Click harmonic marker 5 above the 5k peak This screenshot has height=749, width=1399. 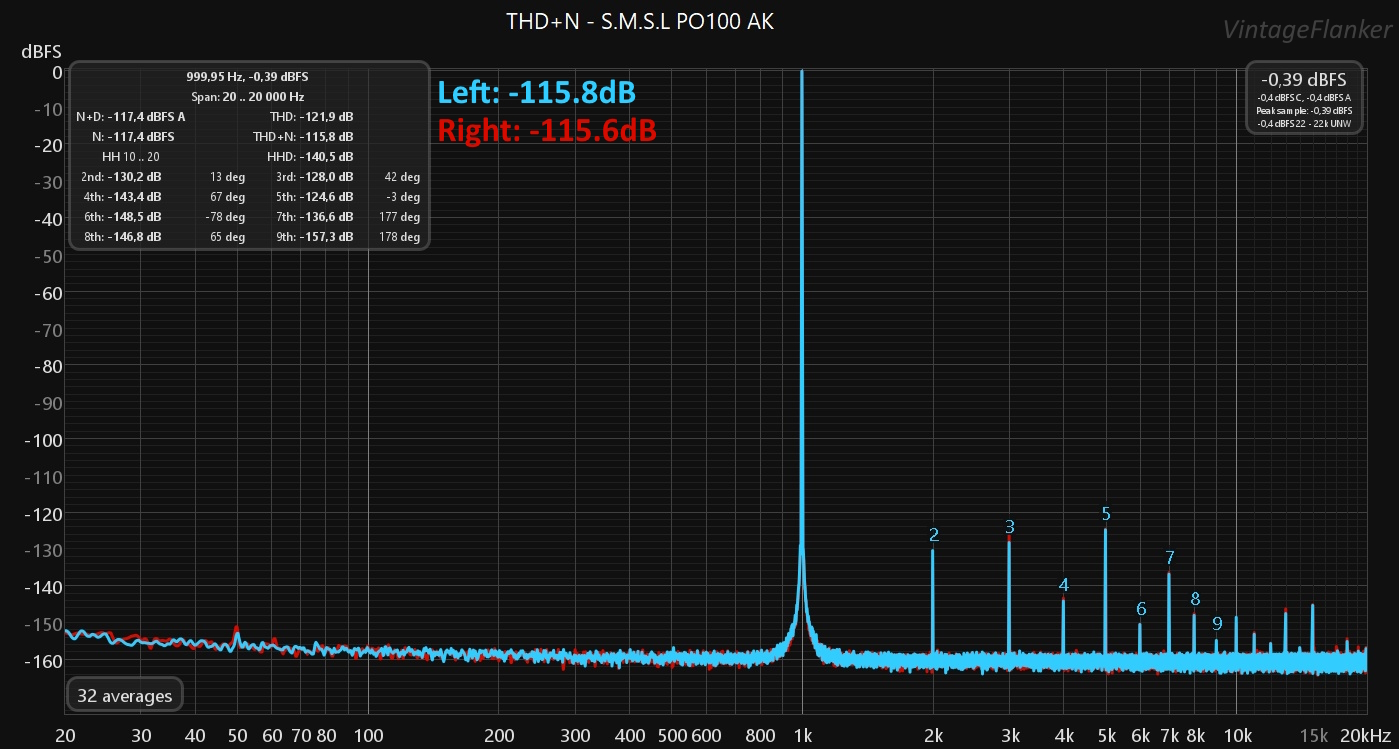1106,514
